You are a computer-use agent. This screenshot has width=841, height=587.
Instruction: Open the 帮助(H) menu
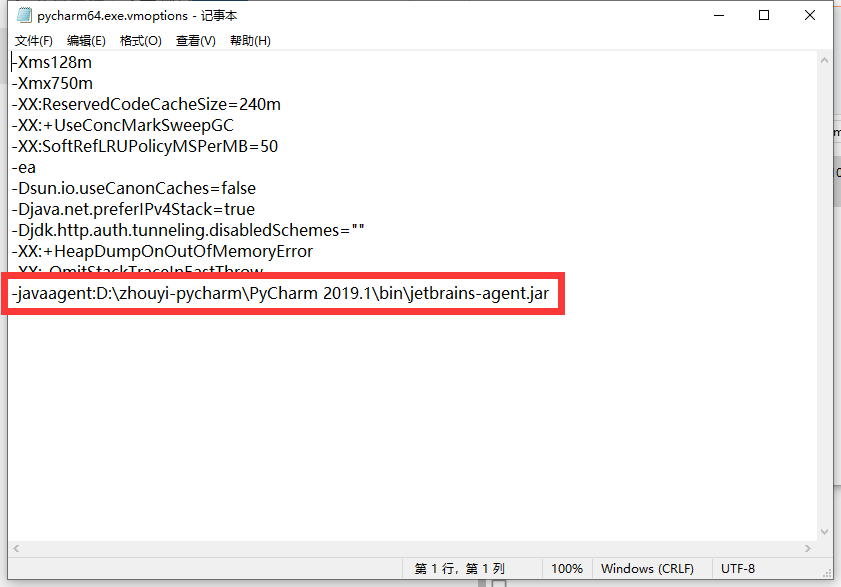click(249, 40)
